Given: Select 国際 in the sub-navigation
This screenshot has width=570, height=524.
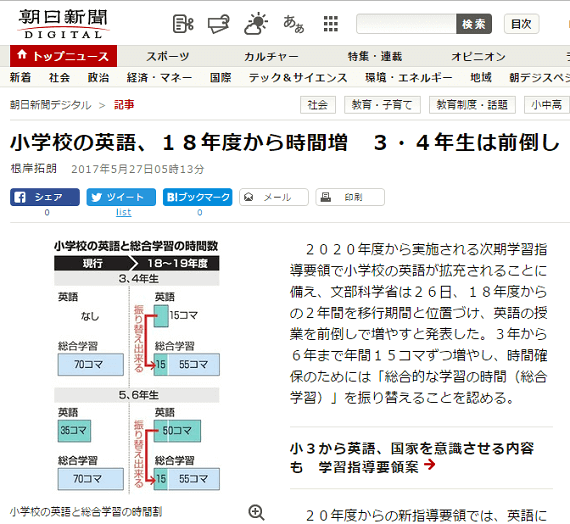Looking at the screenshot, I should point(220,77).
